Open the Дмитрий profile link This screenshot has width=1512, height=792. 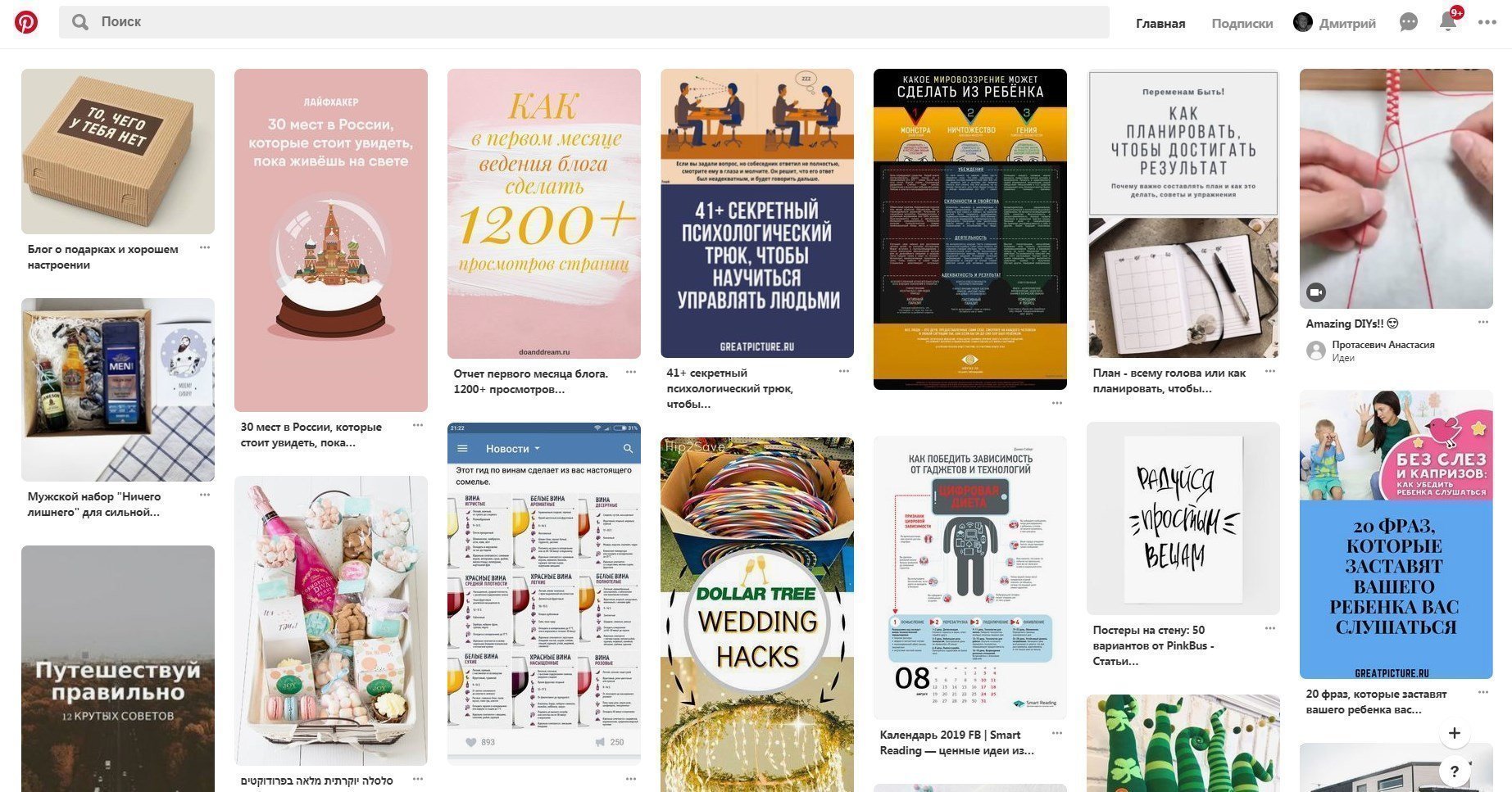(x=1335, y=23)
